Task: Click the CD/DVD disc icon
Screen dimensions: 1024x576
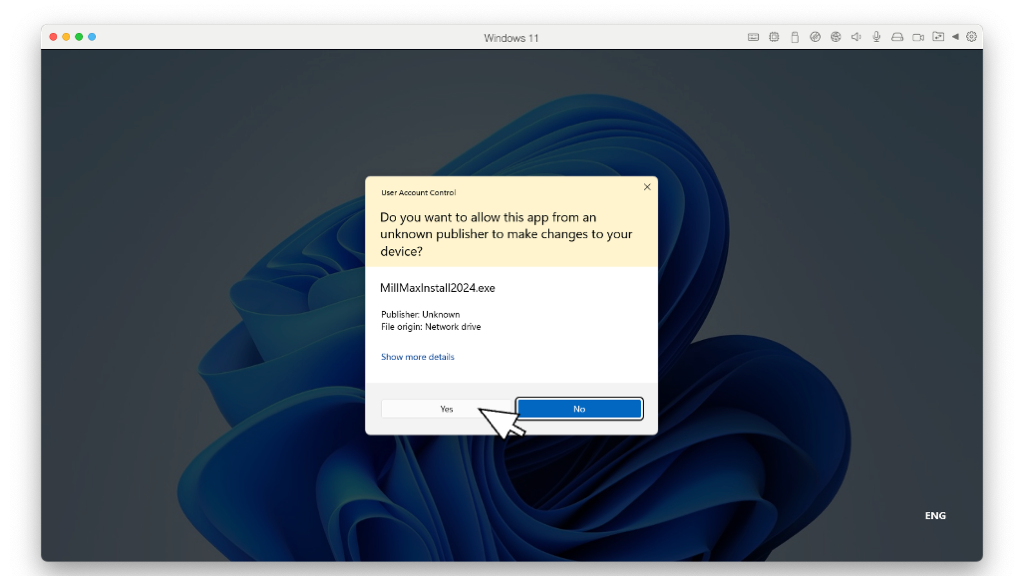Action: click(815, 37)
